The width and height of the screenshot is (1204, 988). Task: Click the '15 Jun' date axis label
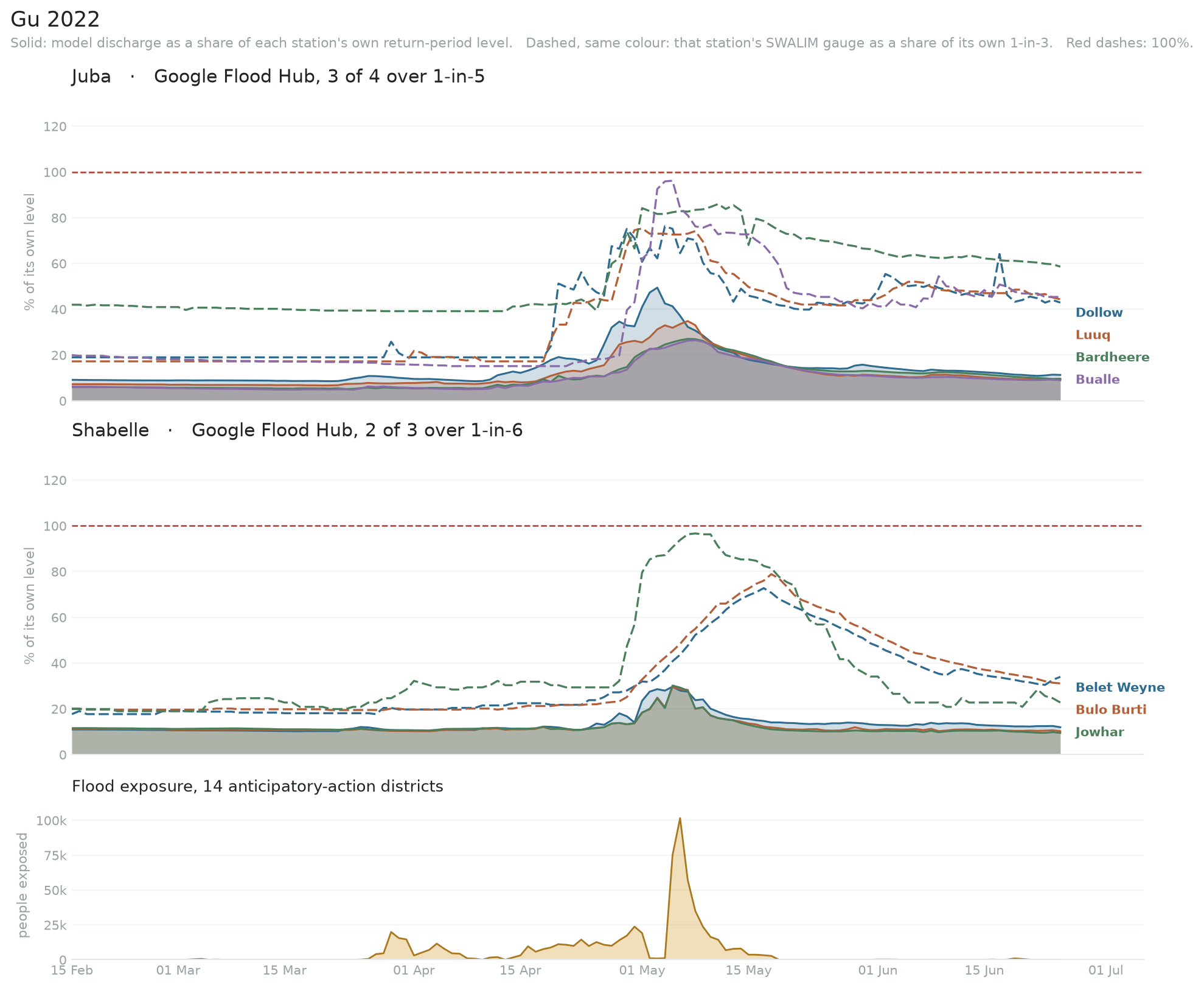pyautogui.click(x=984, y=970)
